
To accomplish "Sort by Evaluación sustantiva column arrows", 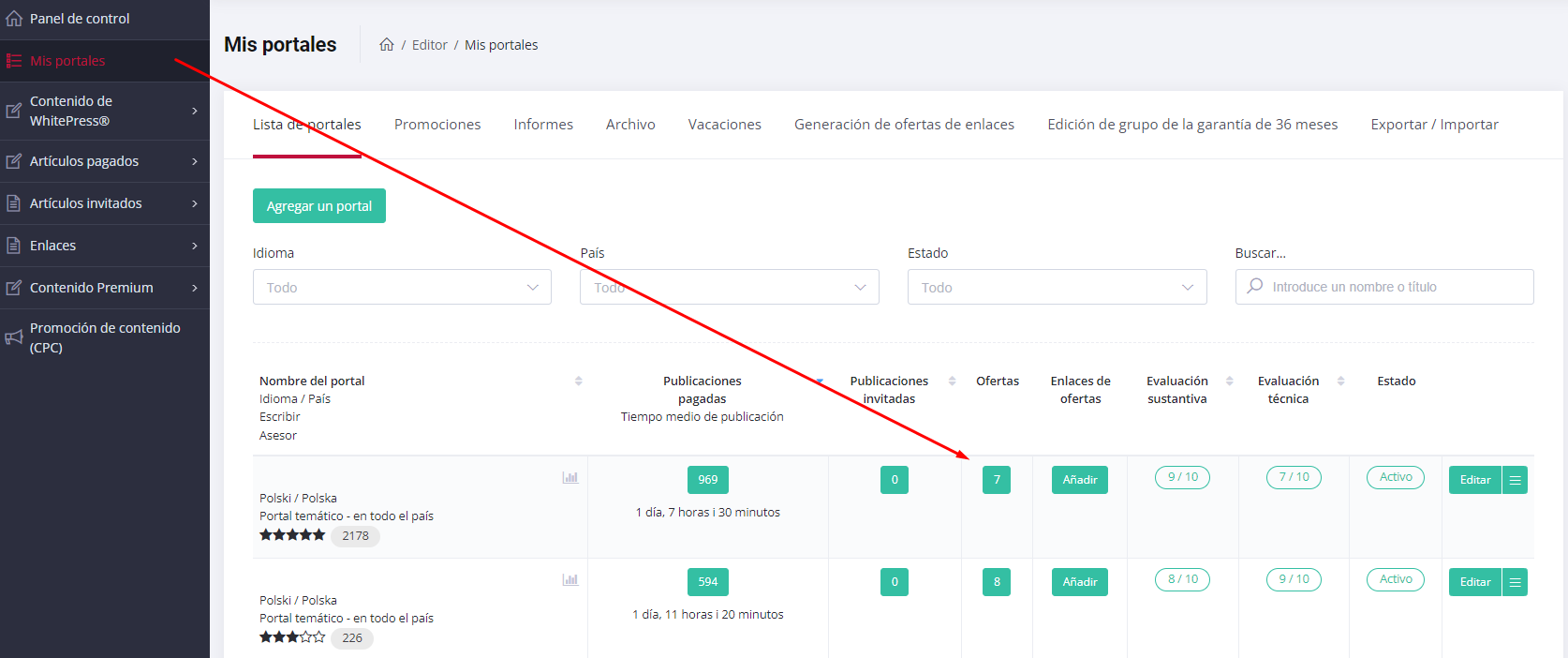I will pyautogui.click(x=1230, y=381).
